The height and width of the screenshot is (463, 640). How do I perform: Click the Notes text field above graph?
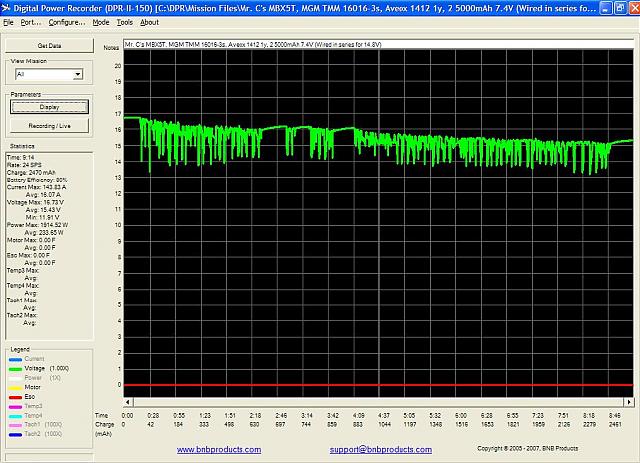click(380, 46)
